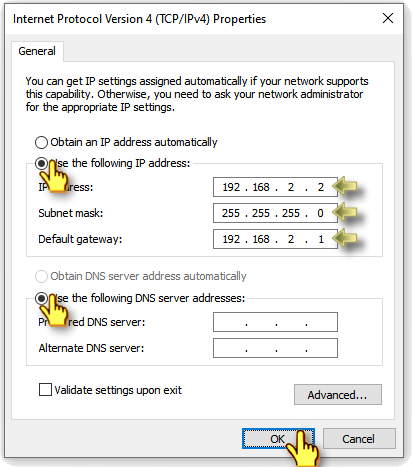
Task: Click the OK button
Action: 278,439
